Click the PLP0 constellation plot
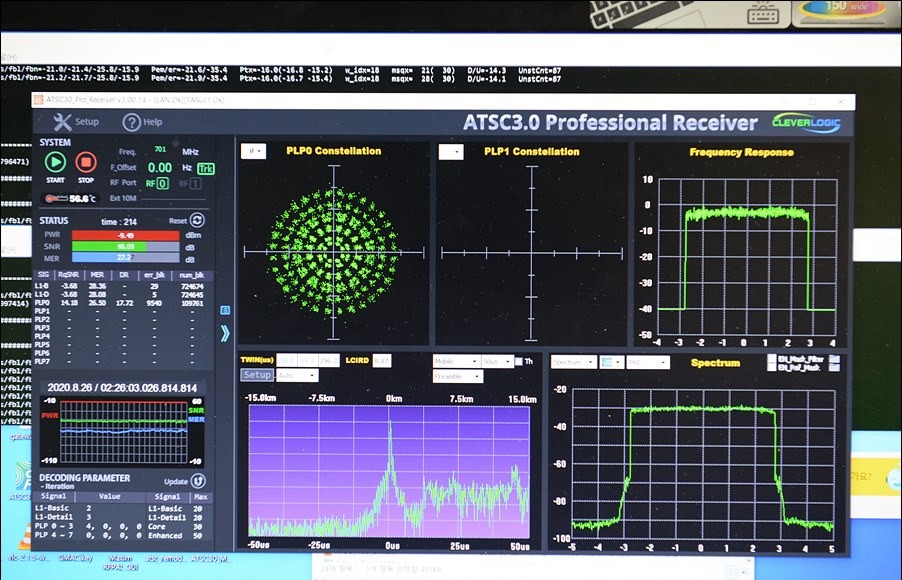902x580 pixels. coord(334,252)
